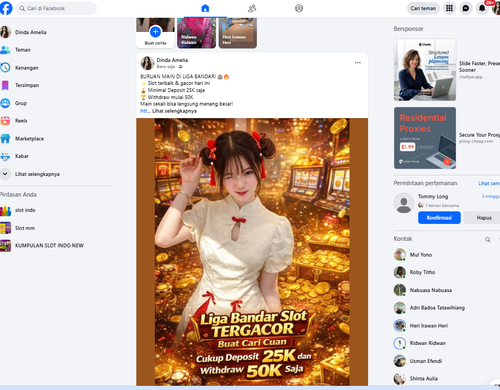The height and width of the screenshot is (390, 500).
Task: Open the Friends tab in top navigation
Action: (252, 8)
